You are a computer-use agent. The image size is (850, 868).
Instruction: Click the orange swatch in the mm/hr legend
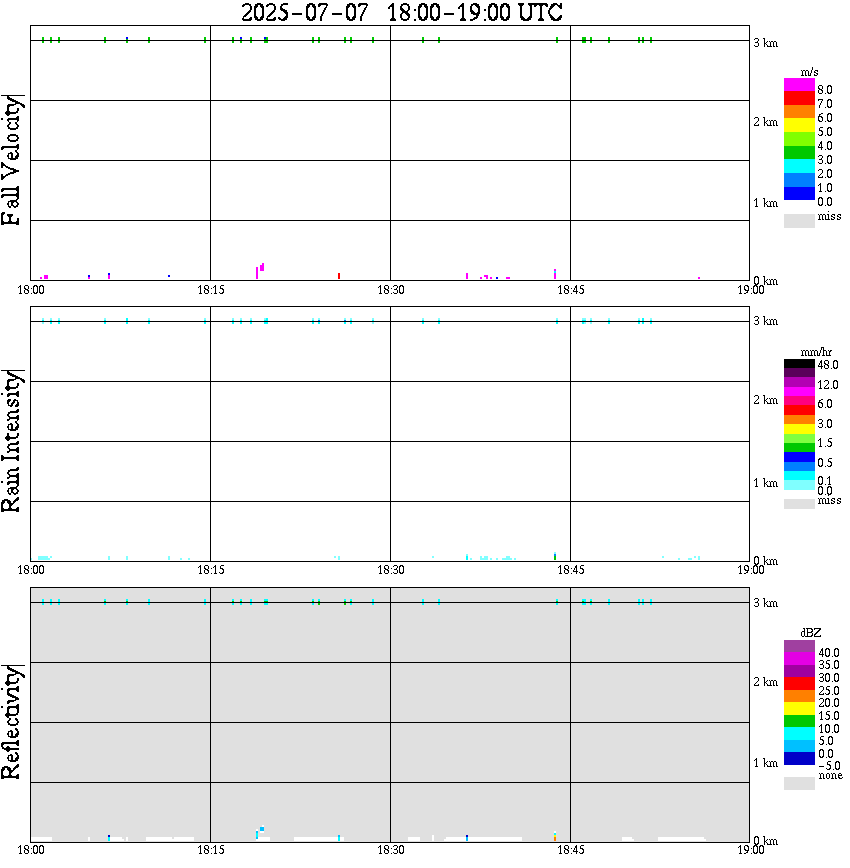pos(799,420)
